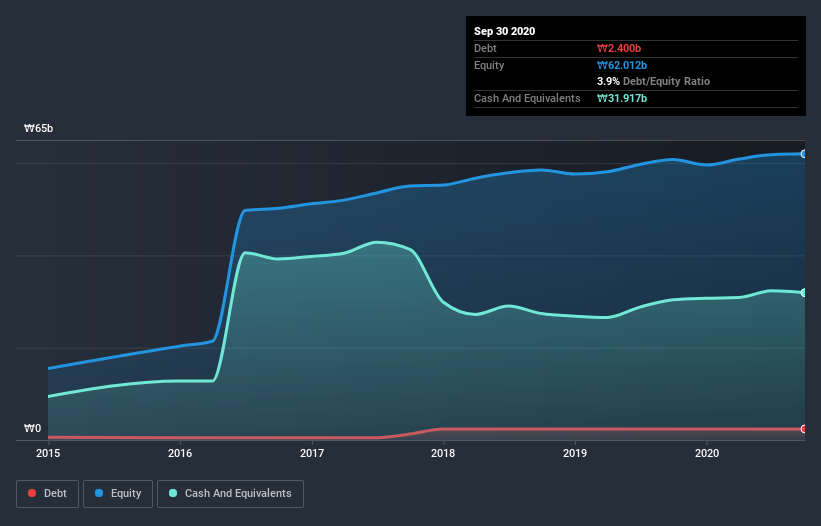Select the Equity endpoint marker at Sep 2020
This screenshot has width=821, height=526.
coord(804,154)
